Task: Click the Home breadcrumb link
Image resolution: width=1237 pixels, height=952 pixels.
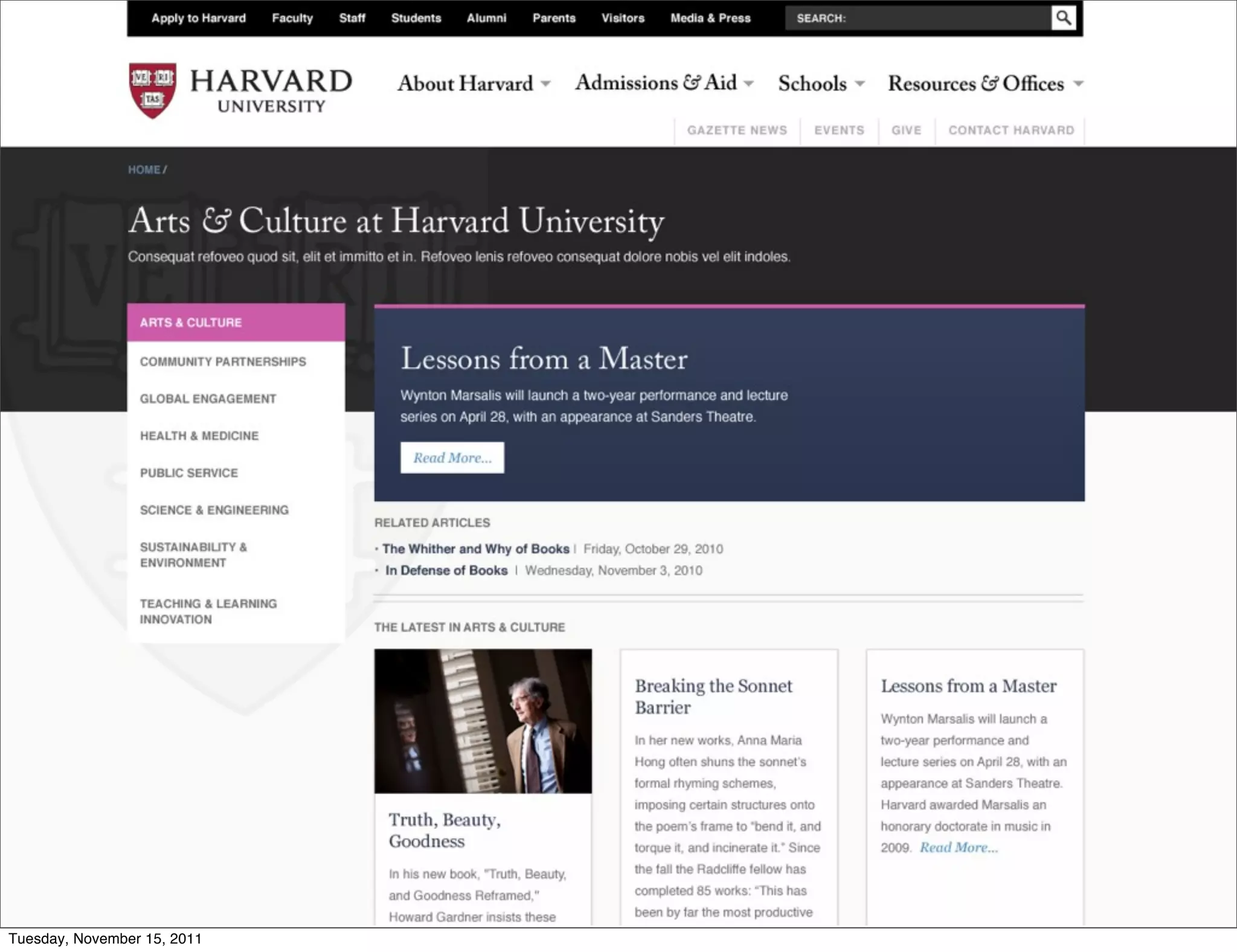Action: [144, 170]
